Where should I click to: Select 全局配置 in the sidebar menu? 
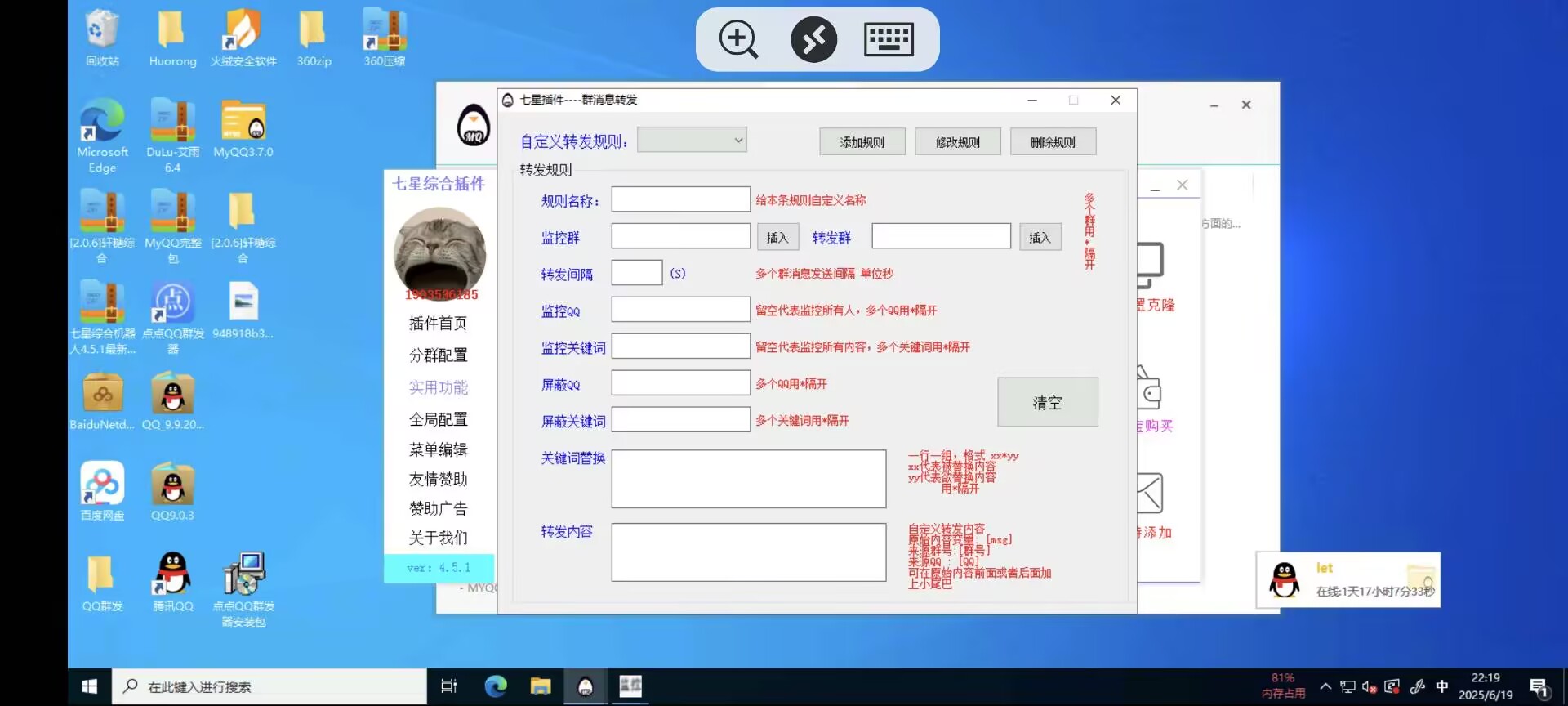coord(438,419)
